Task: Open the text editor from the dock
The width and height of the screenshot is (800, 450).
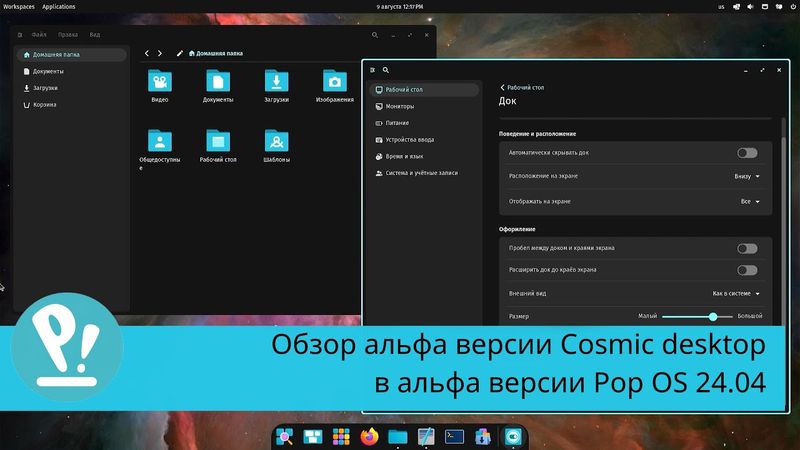Action: tap(426, 437)
